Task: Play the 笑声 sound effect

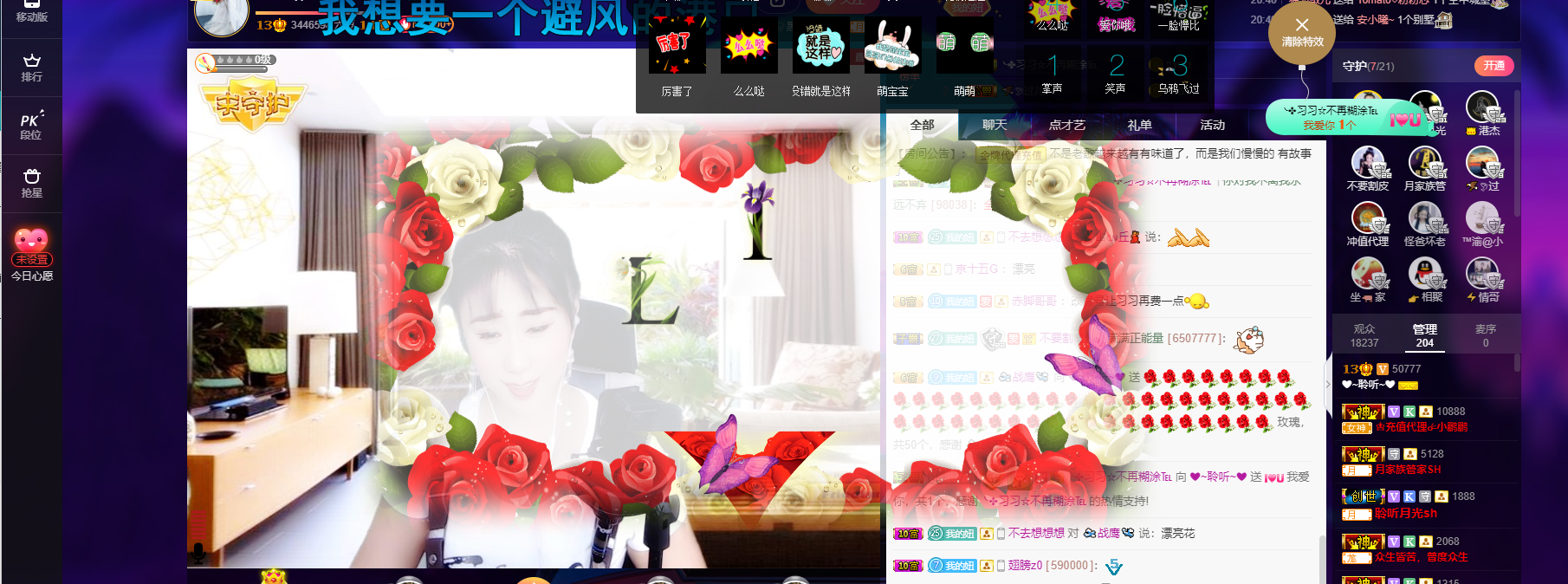Action: click(x=1116, y=73)
